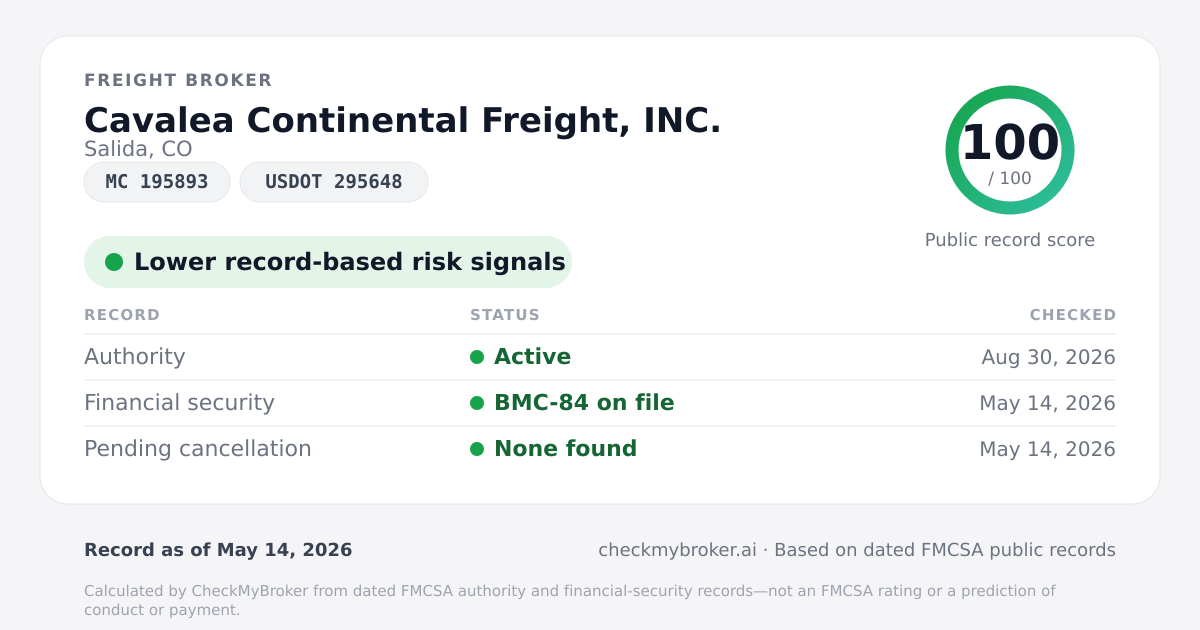Click the circular 100 score gauge

1010,150
